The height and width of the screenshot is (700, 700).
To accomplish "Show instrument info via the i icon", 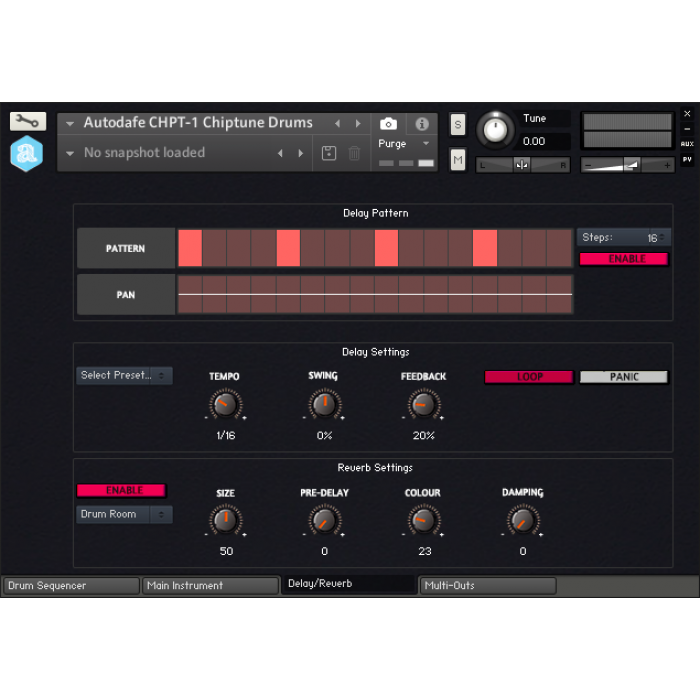I will 421,124.
